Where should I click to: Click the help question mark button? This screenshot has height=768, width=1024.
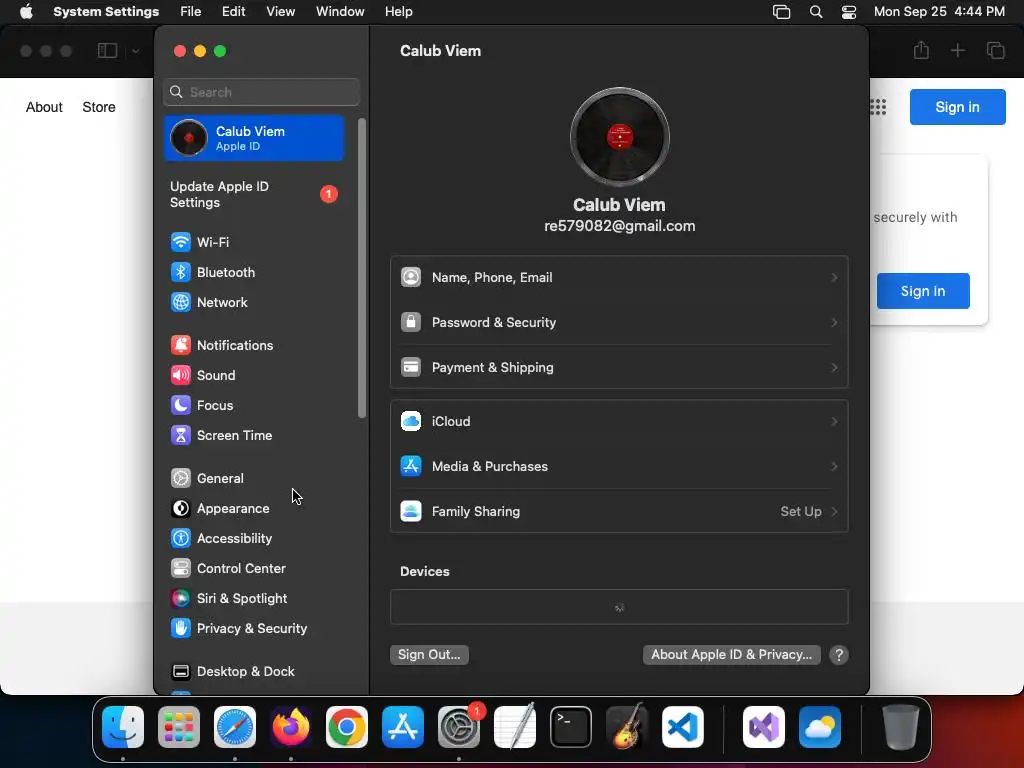839,655
